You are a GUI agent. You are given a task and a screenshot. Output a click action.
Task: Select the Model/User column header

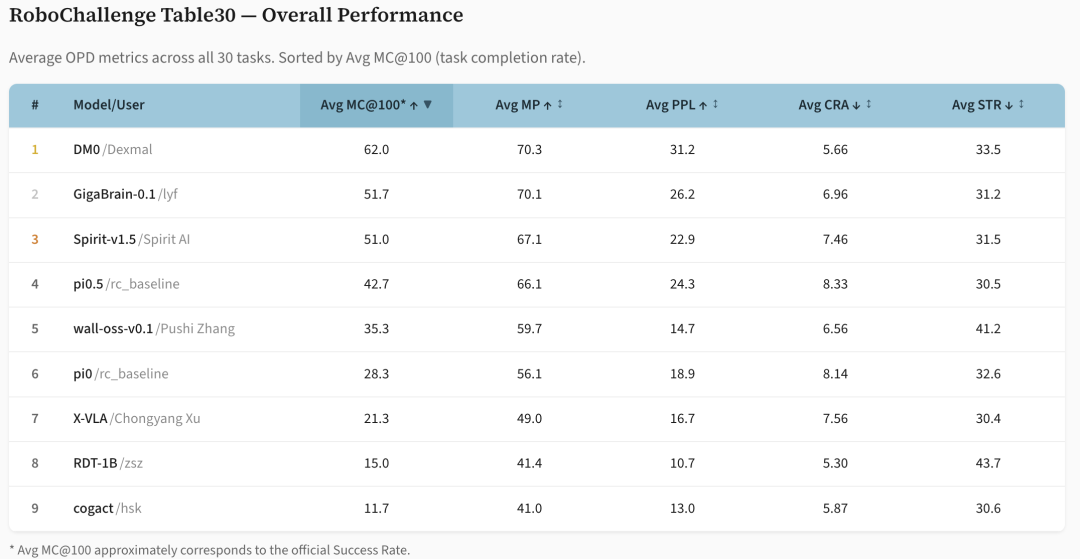108,105
